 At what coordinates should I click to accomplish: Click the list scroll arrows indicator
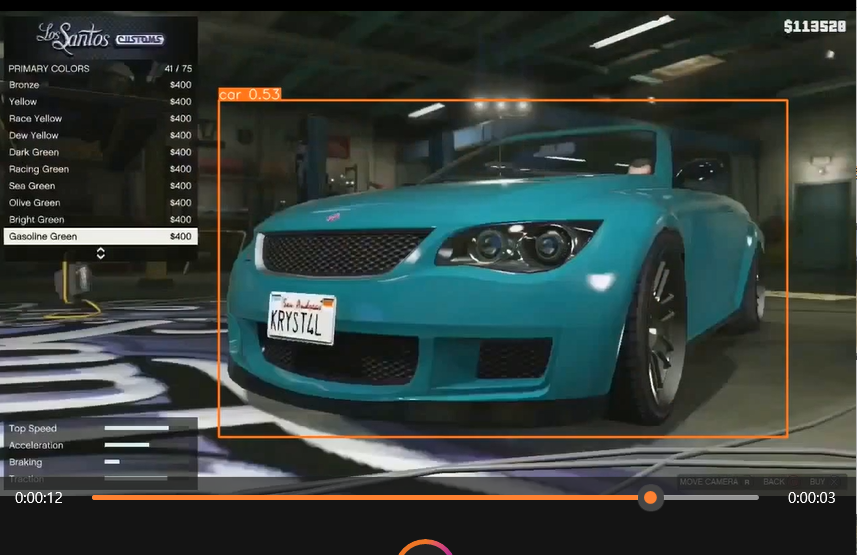tap(101, 253)
